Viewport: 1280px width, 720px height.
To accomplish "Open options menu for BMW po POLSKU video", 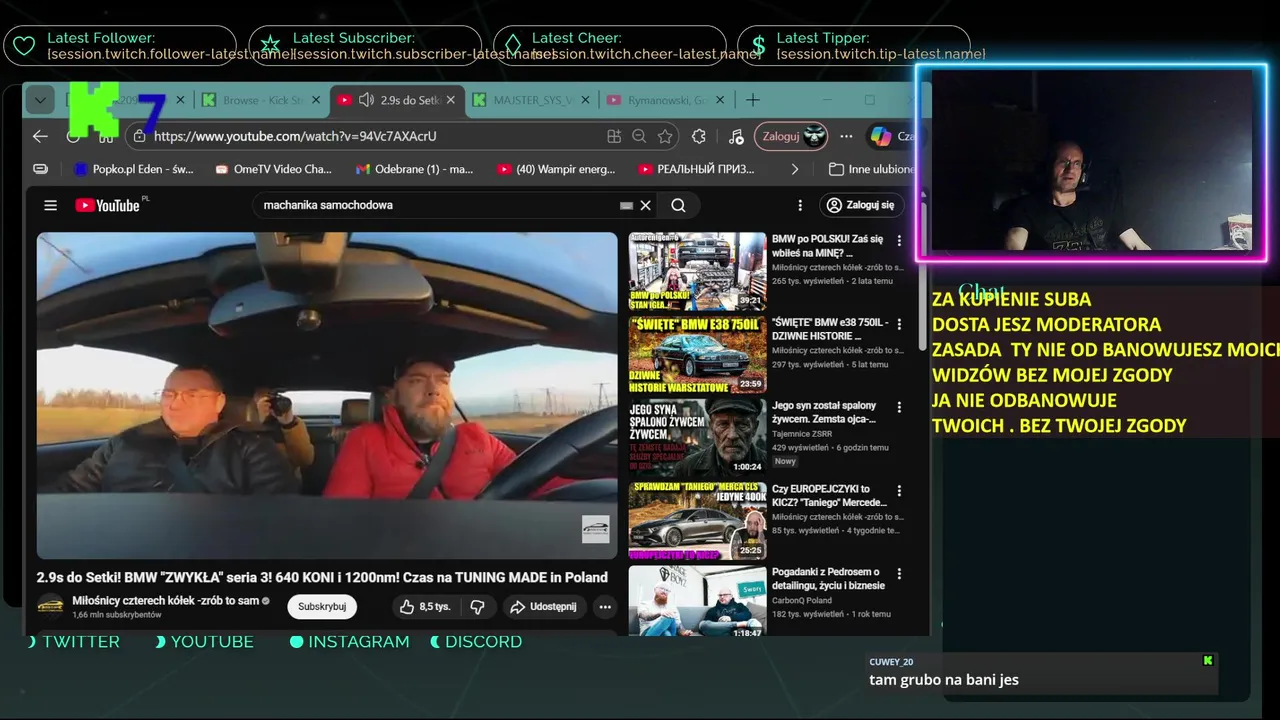I will [899, 241].
